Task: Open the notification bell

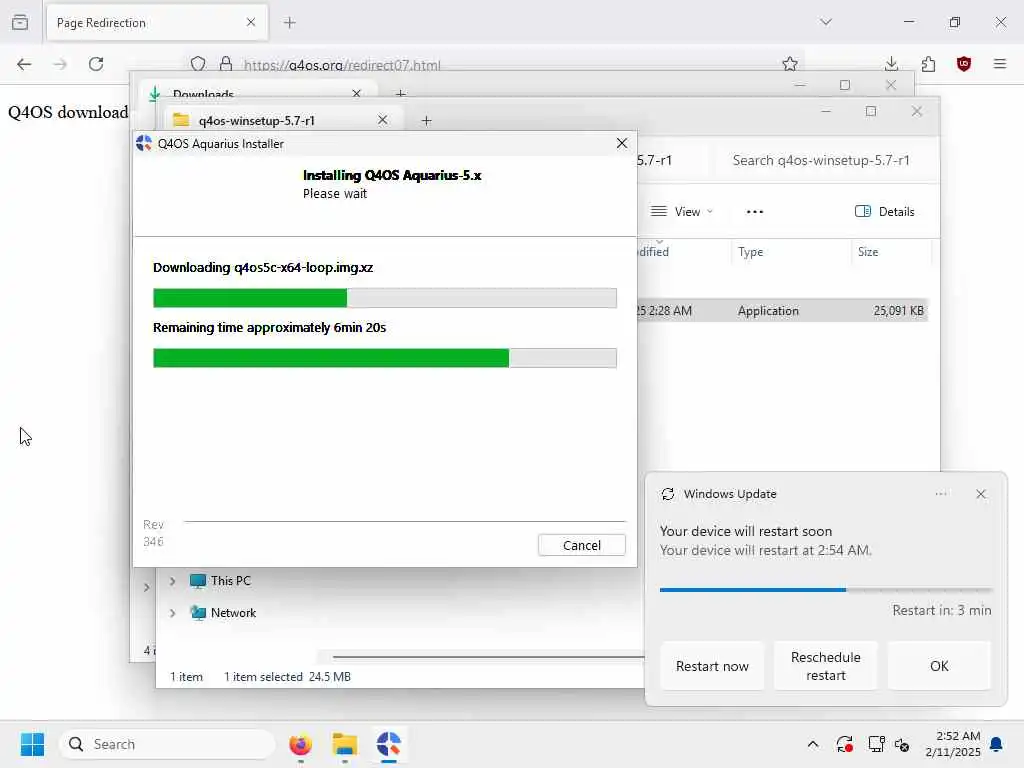Action: [997, 744]
